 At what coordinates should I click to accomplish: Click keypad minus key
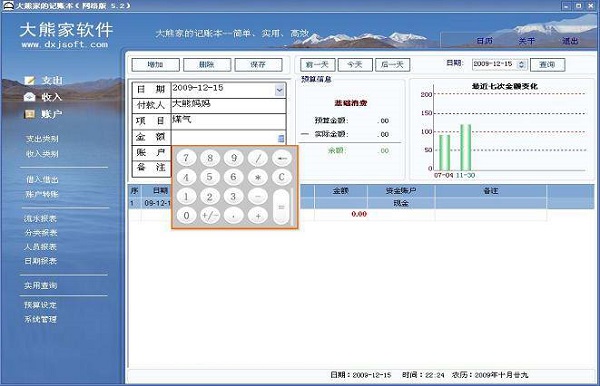pos(258,197)
